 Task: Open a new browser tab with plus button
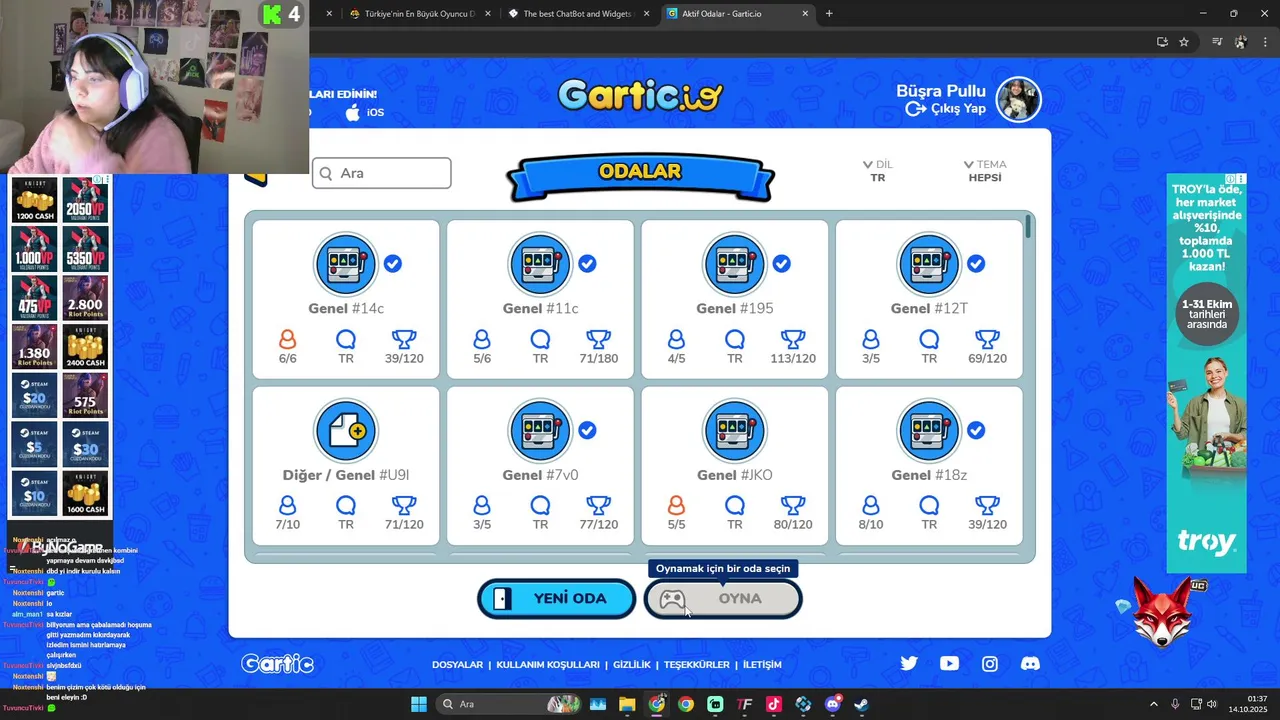tap(829, 13)
